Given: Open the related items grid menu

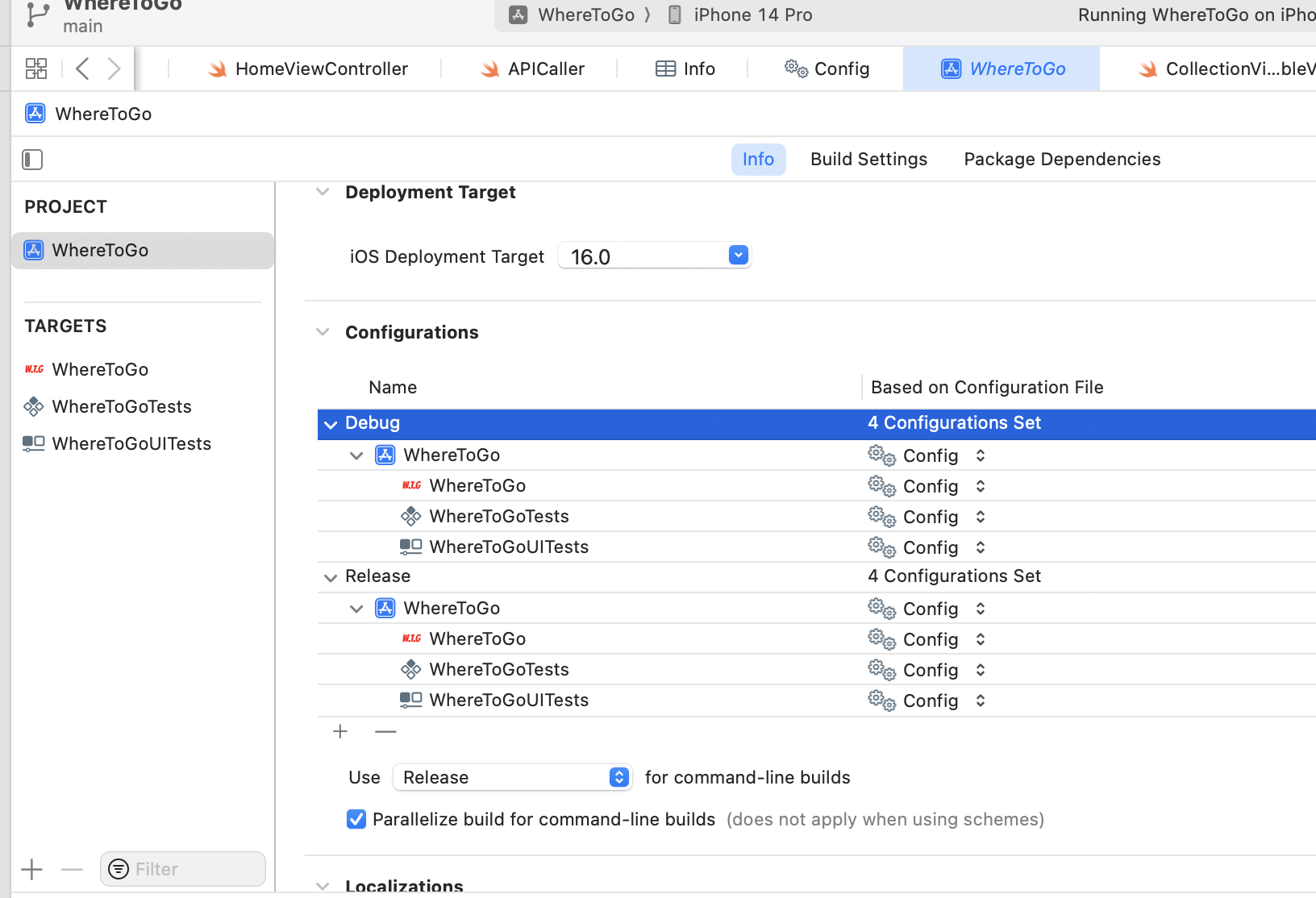Looking at the screenshot, I should pos(36,69).
